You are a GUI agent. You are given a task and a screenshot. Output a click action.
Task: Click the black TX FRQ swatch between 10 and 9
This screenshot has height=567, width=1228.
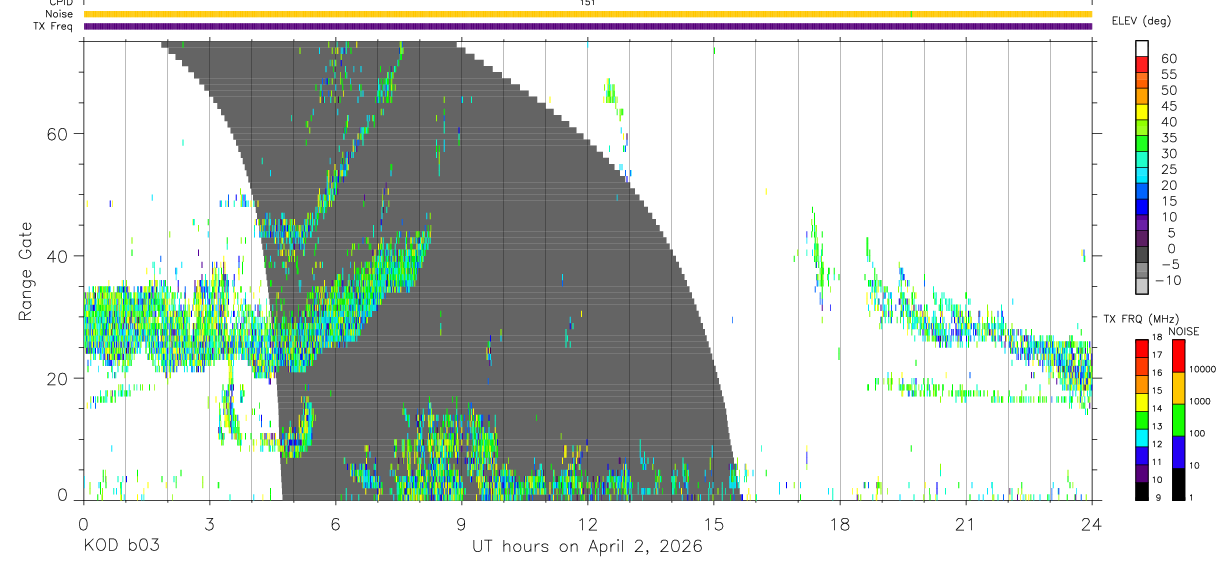[1142, 491]
